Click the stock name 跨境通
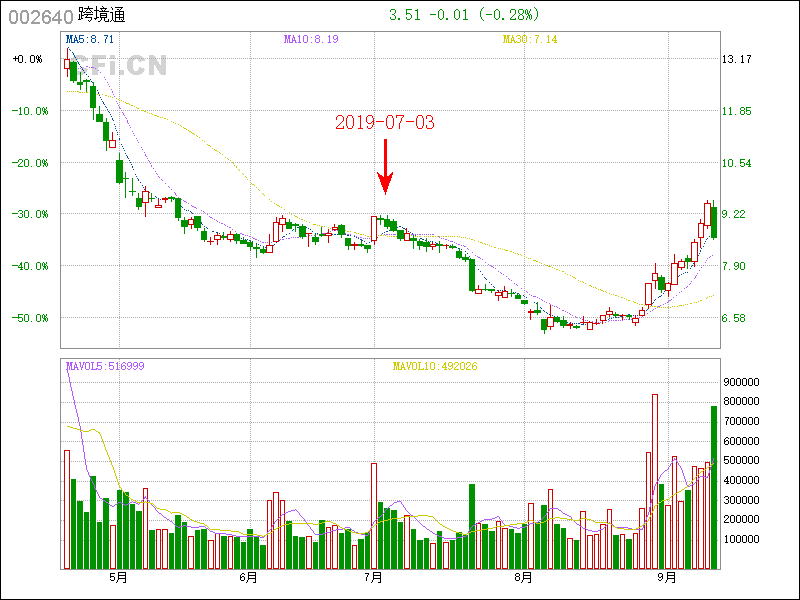800x600 pixels. (102, 16)
